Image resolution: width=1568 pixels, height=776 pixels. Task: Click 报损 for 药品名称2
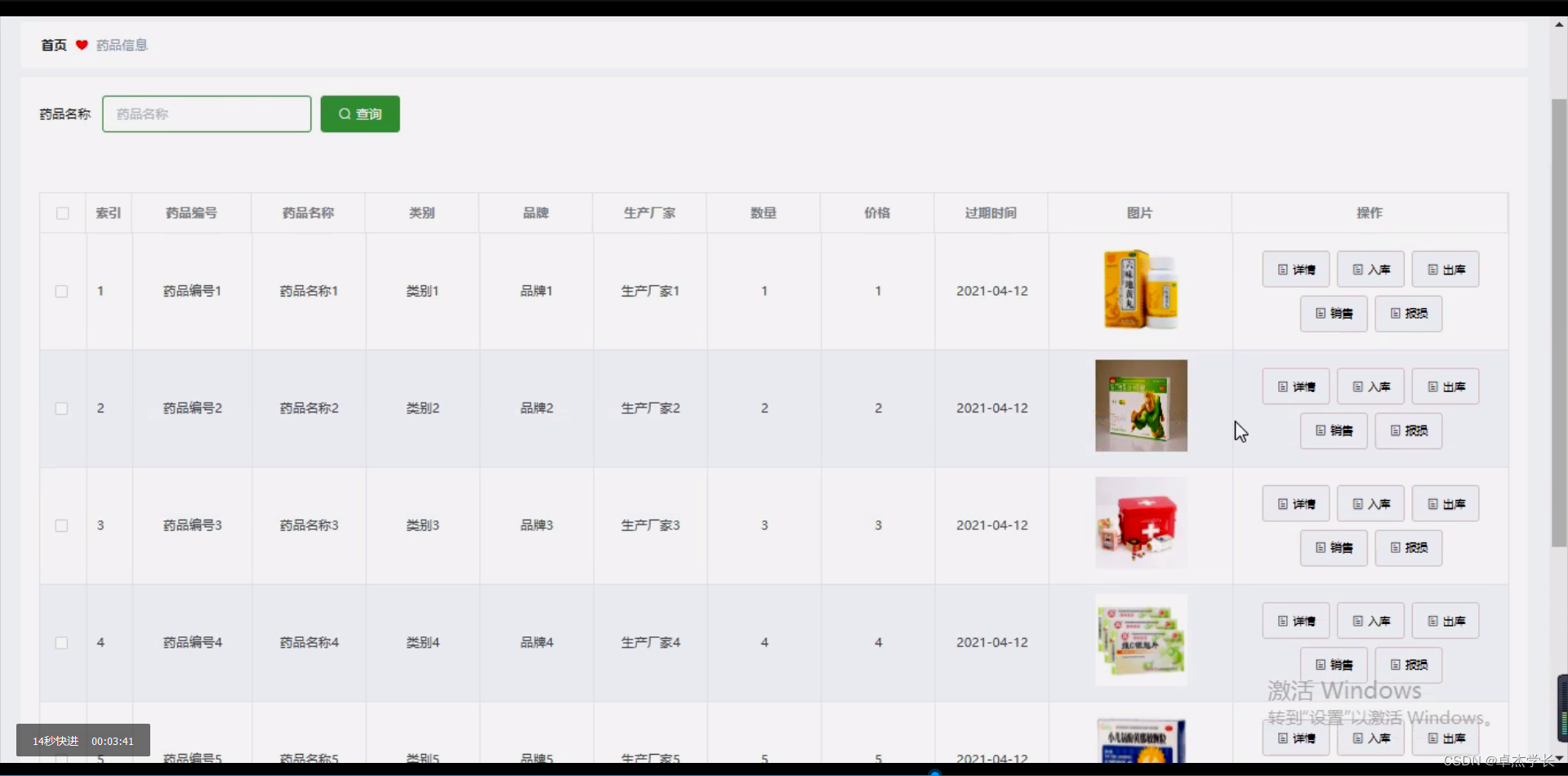coord(1408,430)
